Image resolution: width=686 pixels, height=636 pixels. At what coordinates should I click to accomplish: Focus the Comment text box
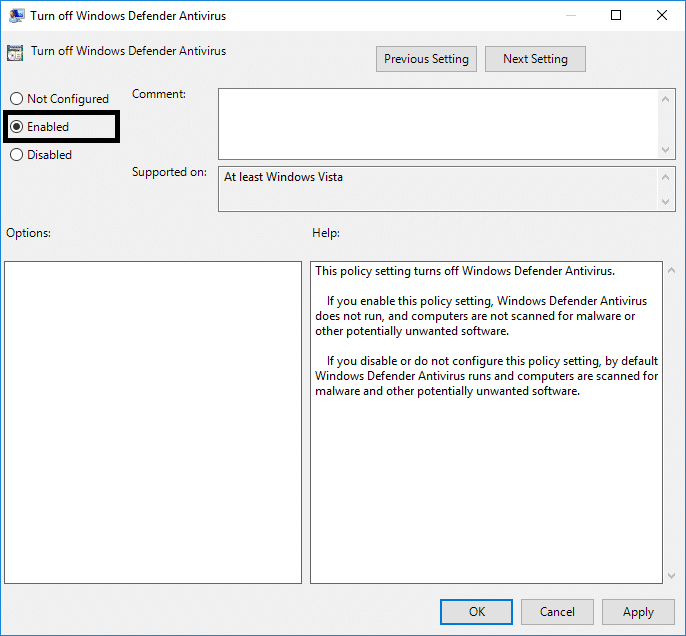pos(438,123)
